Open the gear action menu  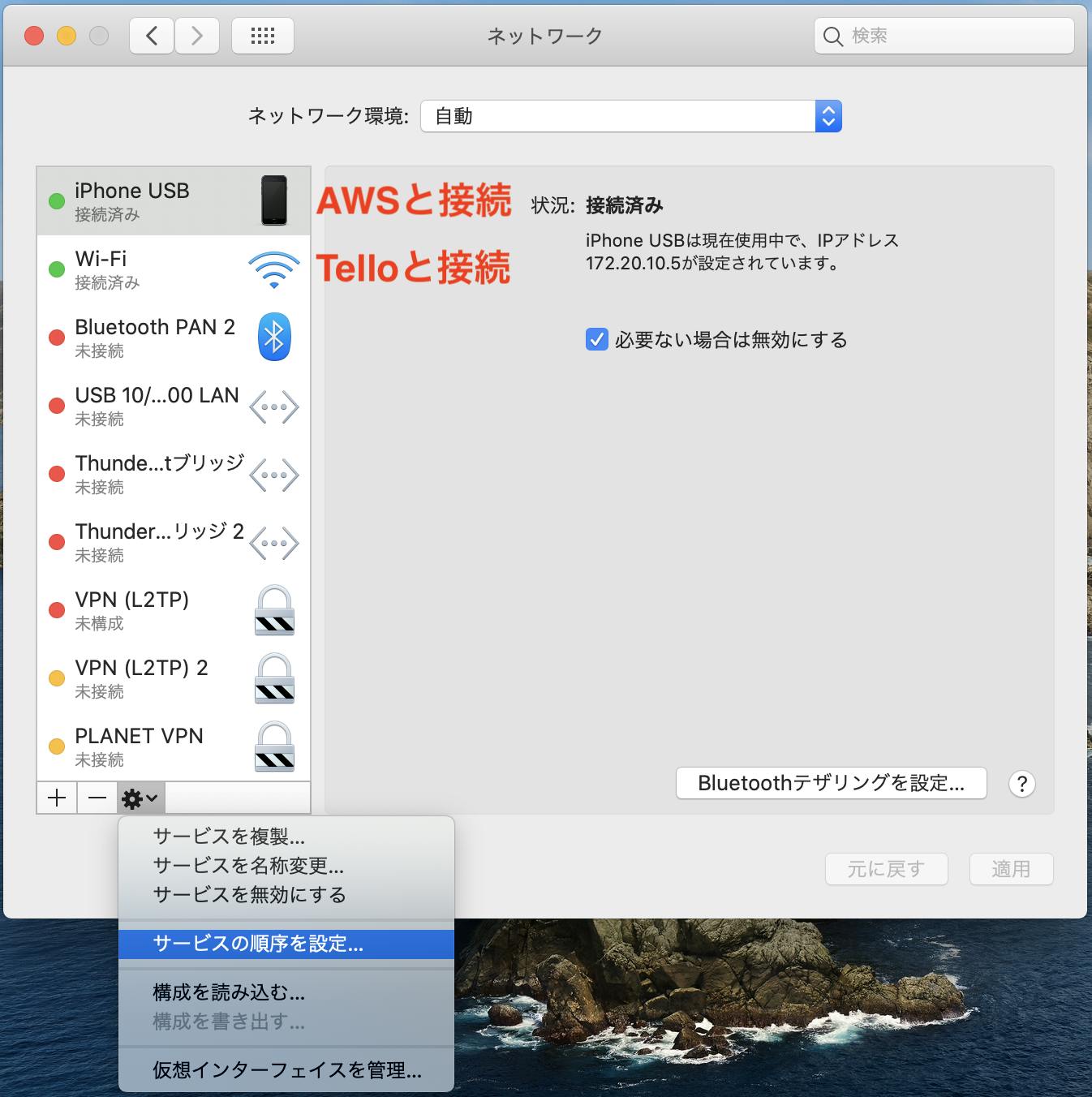[x=141, y=798]
